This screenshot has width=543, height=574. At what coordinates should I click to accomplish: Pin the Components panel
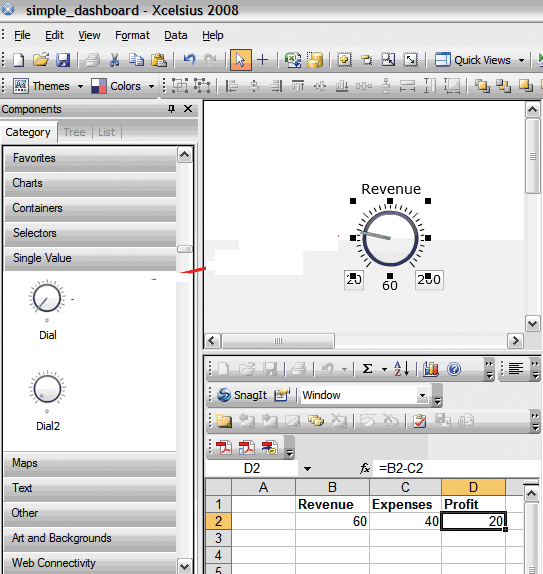tap(171, 109)
